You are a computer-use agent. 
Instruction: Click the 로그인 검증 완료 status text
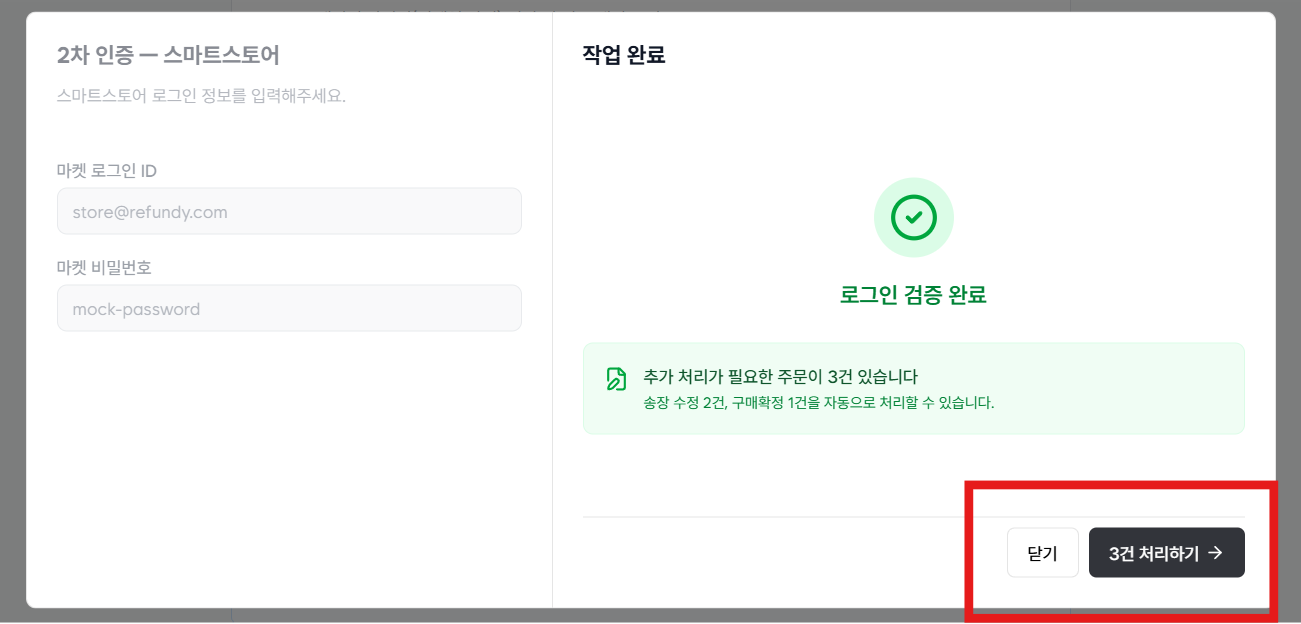click(x=913, y=296)
